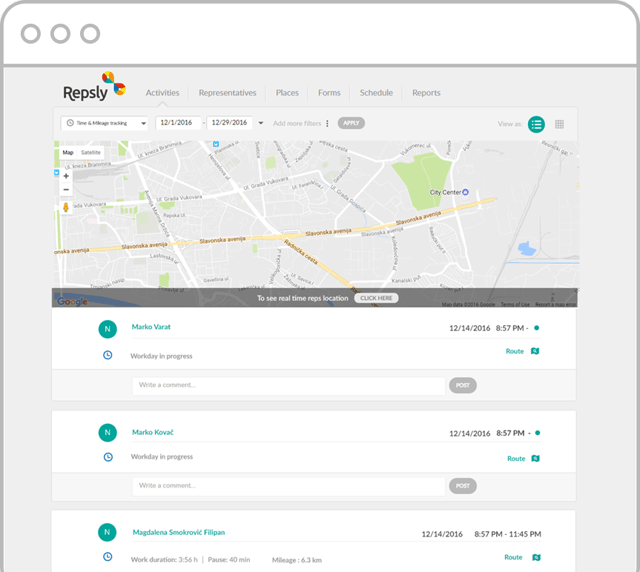Click the clock icon in Marko Varat's entry
Screen dimensions: 640x572
107,355
